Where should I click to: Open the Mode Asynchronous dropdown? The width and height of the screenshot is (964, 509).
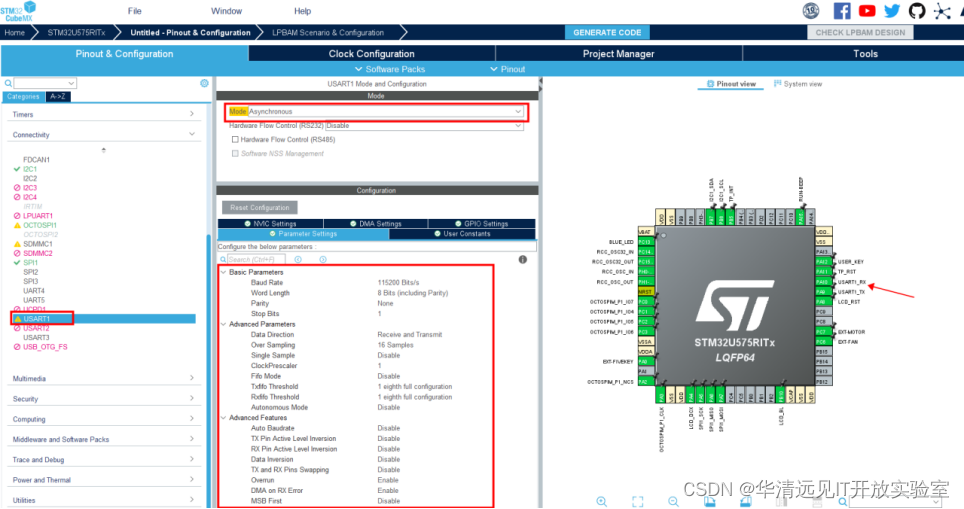pyautogui.click(x=385, y=111)
